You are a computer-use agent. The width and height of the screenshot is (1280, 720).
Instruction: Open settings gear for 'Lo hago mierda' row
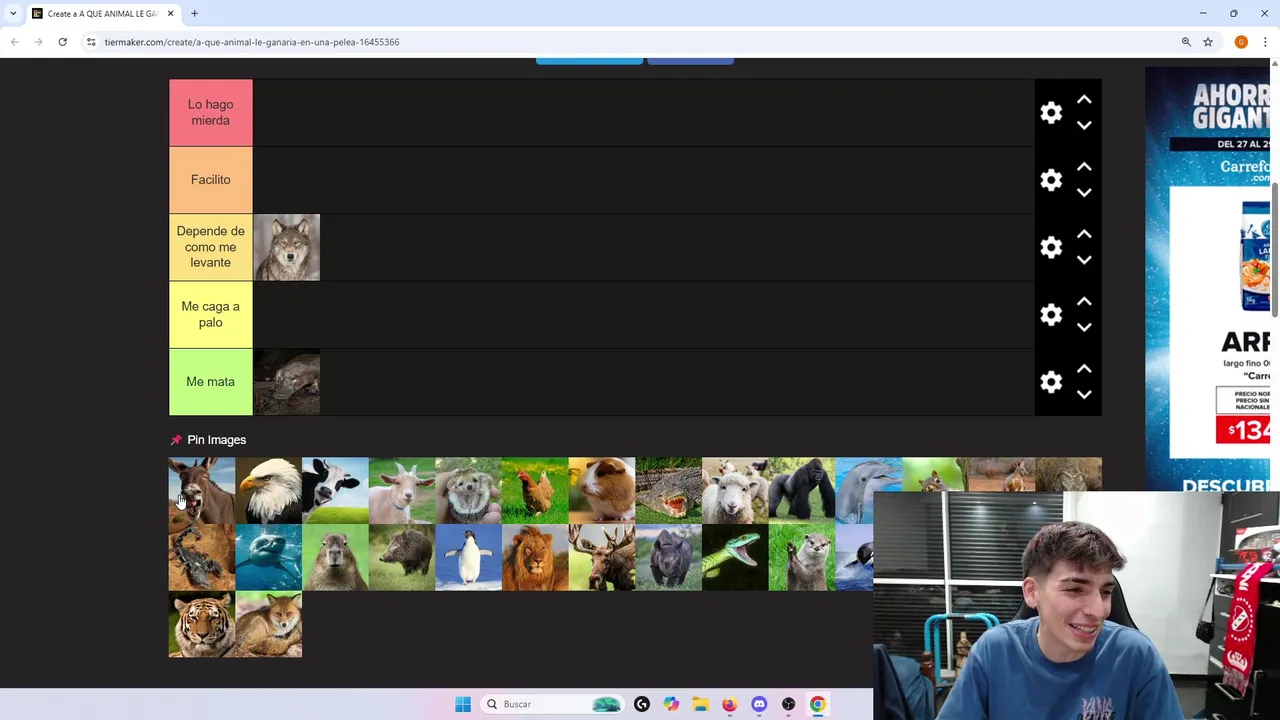1050,113
